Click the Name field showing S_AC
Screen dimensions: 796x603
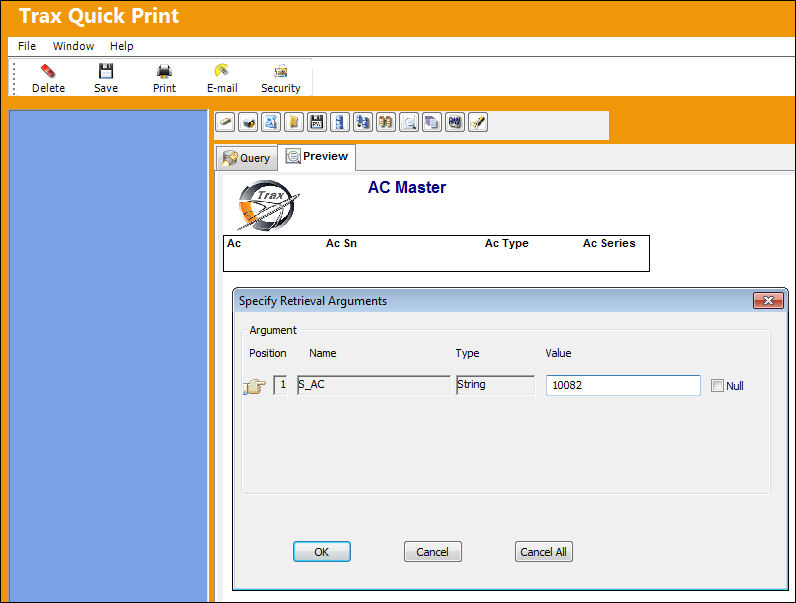374,385
